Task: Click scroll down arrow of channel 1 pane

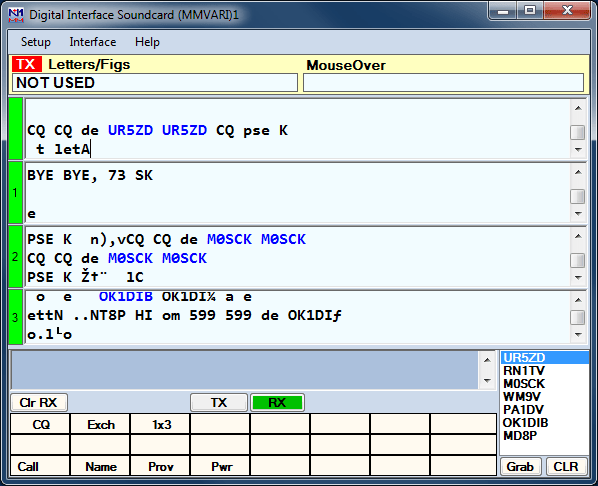Action: tap(578, 214)
